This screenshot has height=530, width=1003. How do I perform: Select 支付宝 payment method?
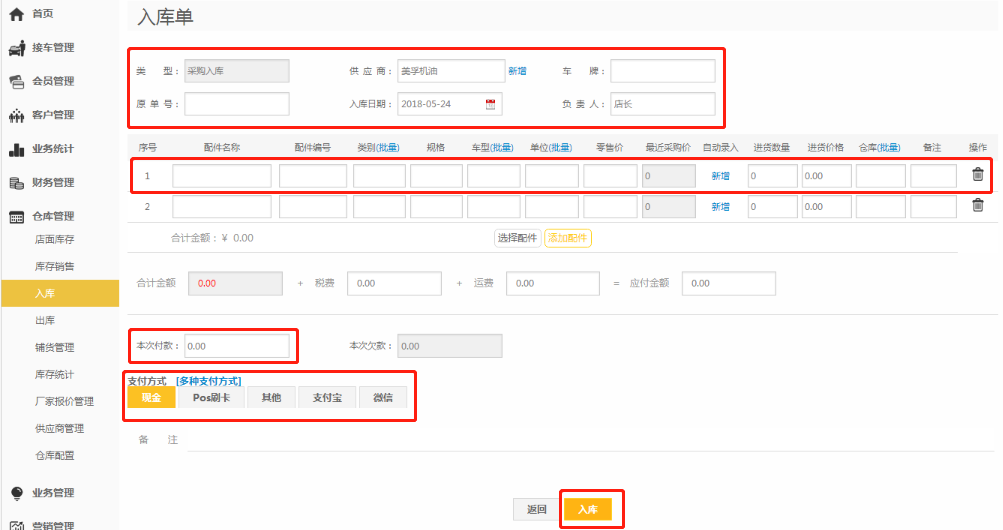(327, 398)
